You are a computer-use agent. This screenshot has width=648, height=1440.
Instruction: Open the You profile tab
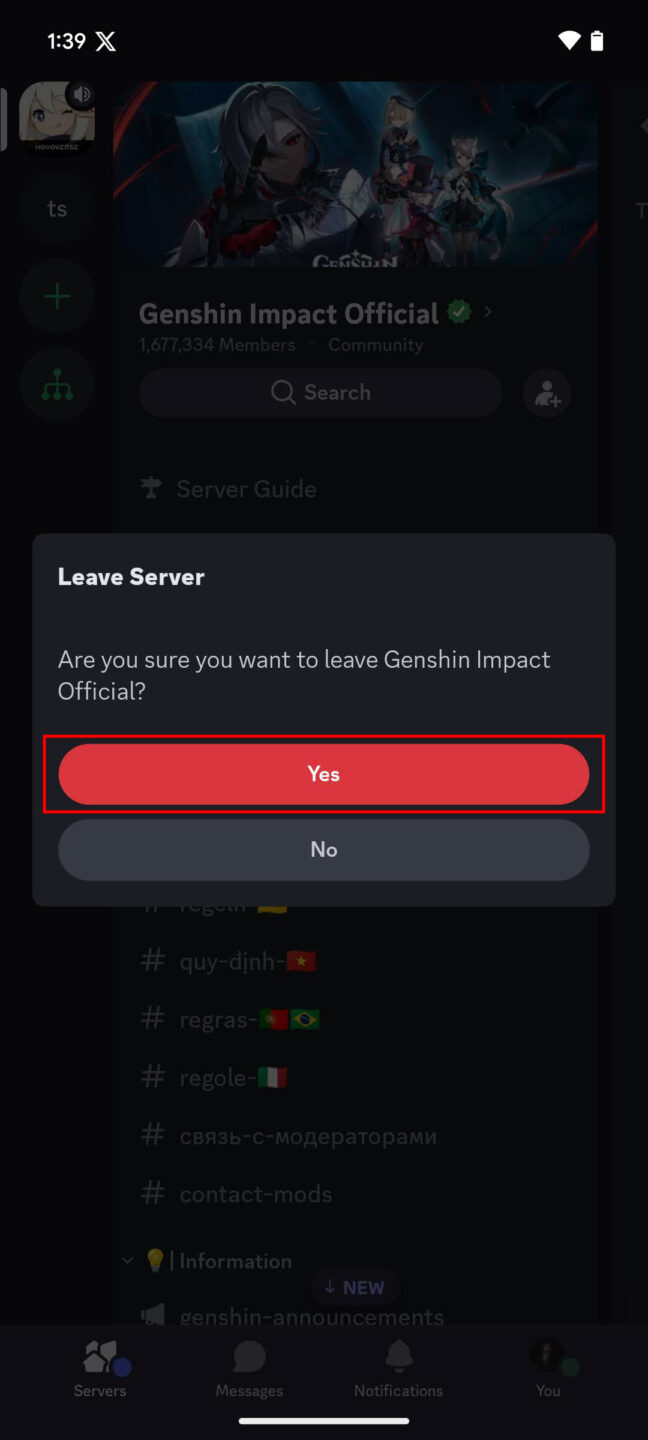pyautogui.click(x=547, y=1370)
